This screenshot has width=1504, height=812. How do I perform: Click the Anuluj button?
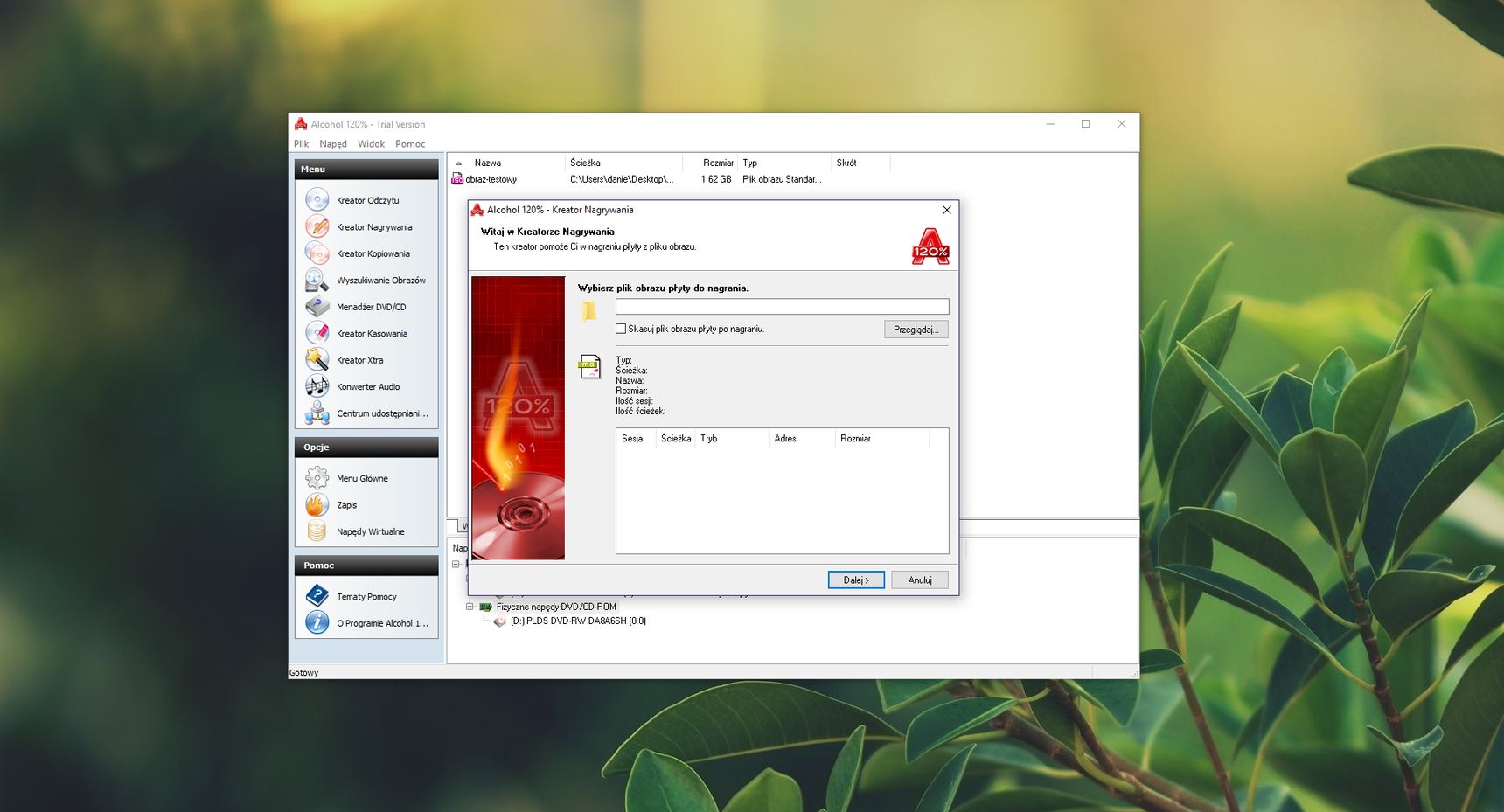click(920, 580)
